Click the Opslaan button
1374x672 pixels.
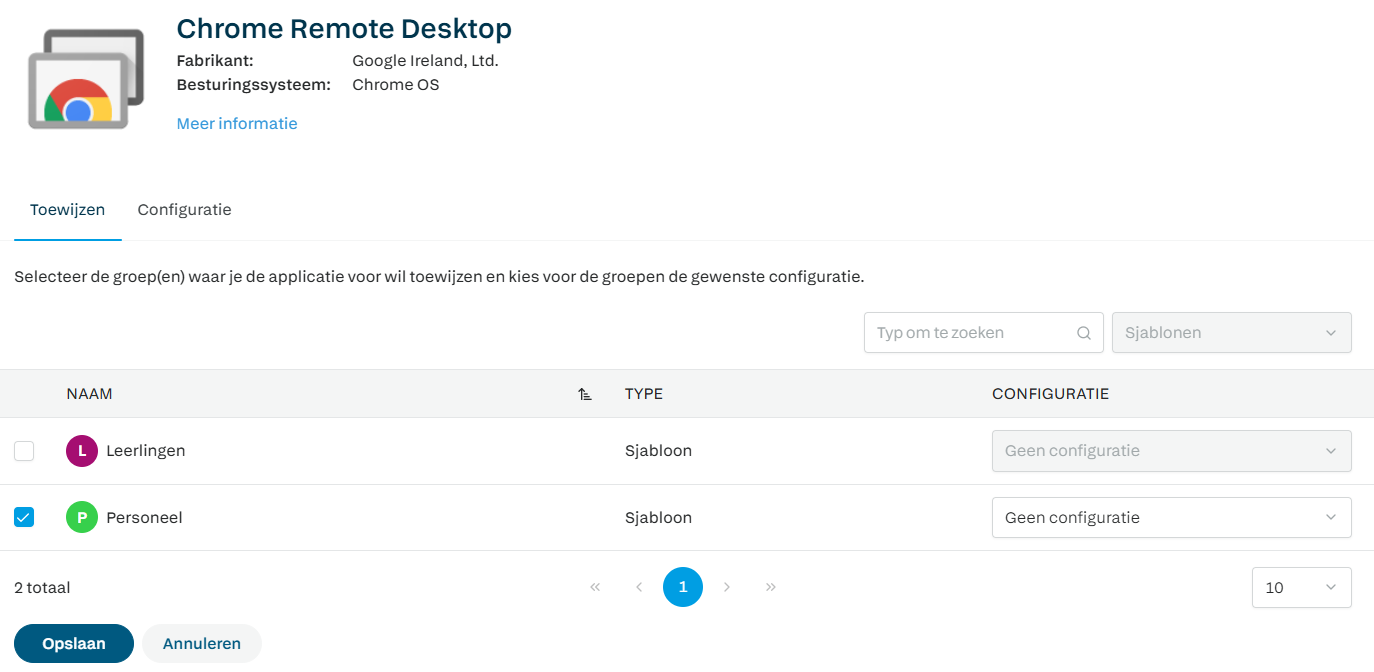click(74, 644)
